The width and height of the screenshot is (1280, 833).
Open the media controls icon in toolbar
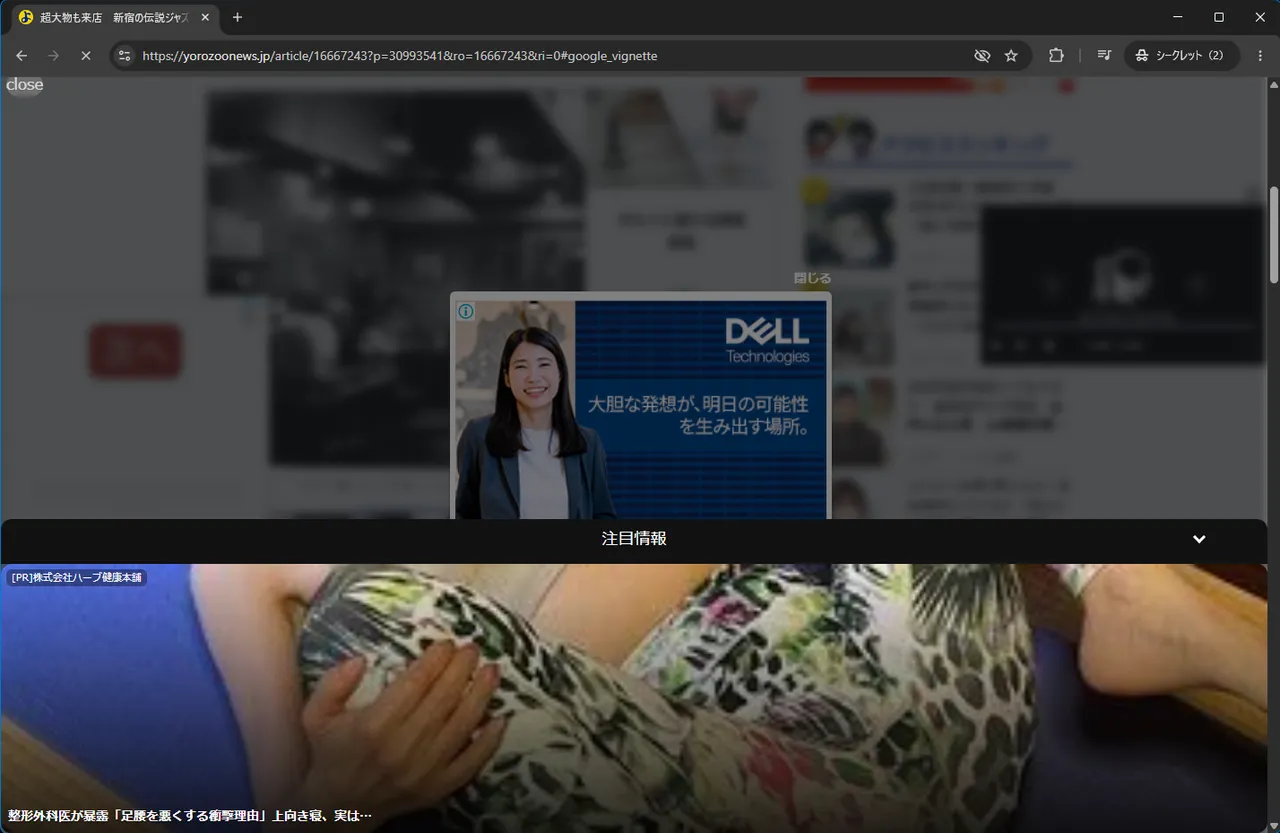(1104, 56)
